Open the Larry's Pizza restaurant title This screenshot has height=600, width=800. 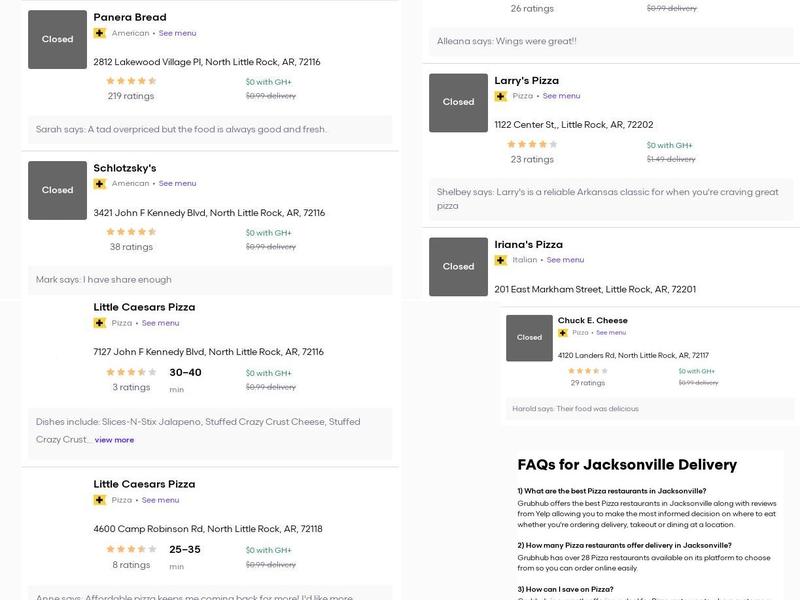click(x=526, y=80)
